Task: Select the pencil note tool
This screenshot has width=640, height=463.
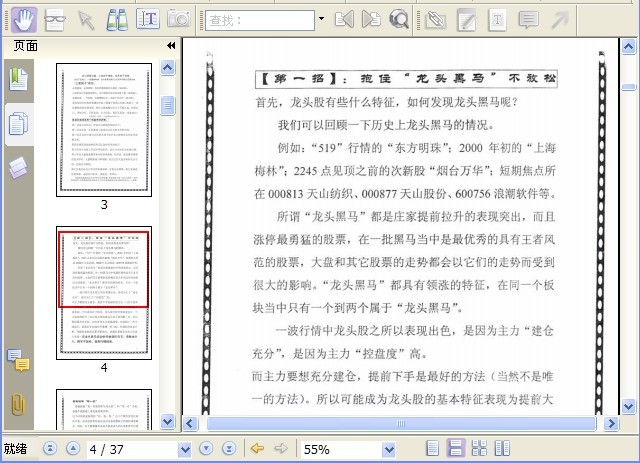Action: pyautogui.click(x=467, y=20)
